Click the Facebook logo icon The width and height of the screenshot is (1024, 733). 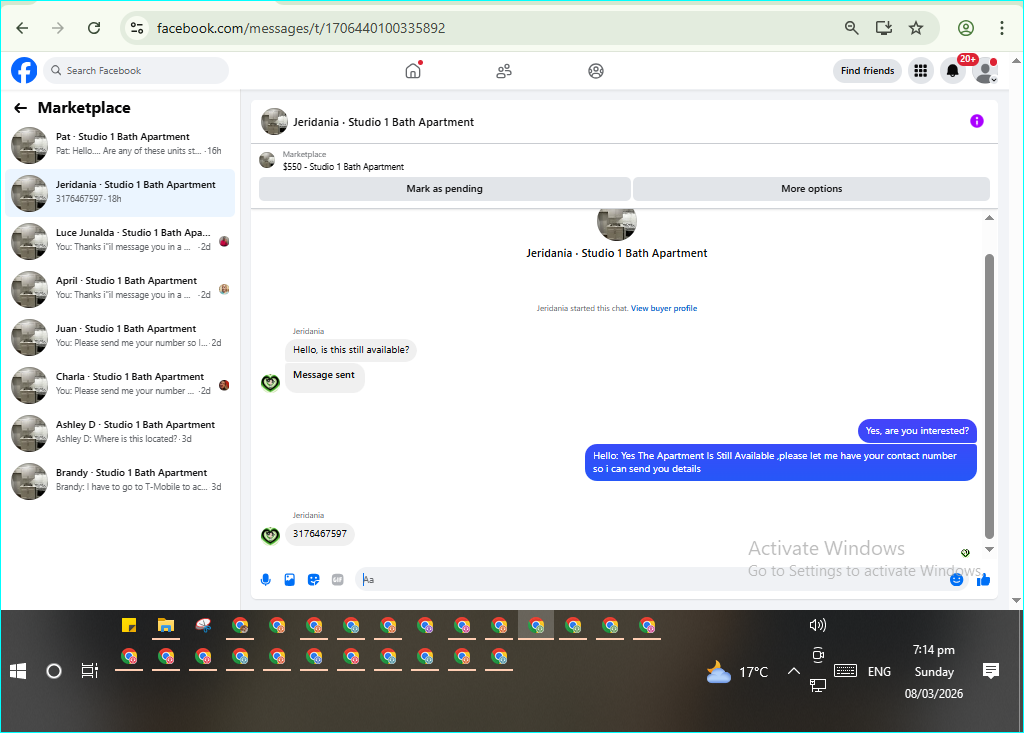tap(24, 71)
